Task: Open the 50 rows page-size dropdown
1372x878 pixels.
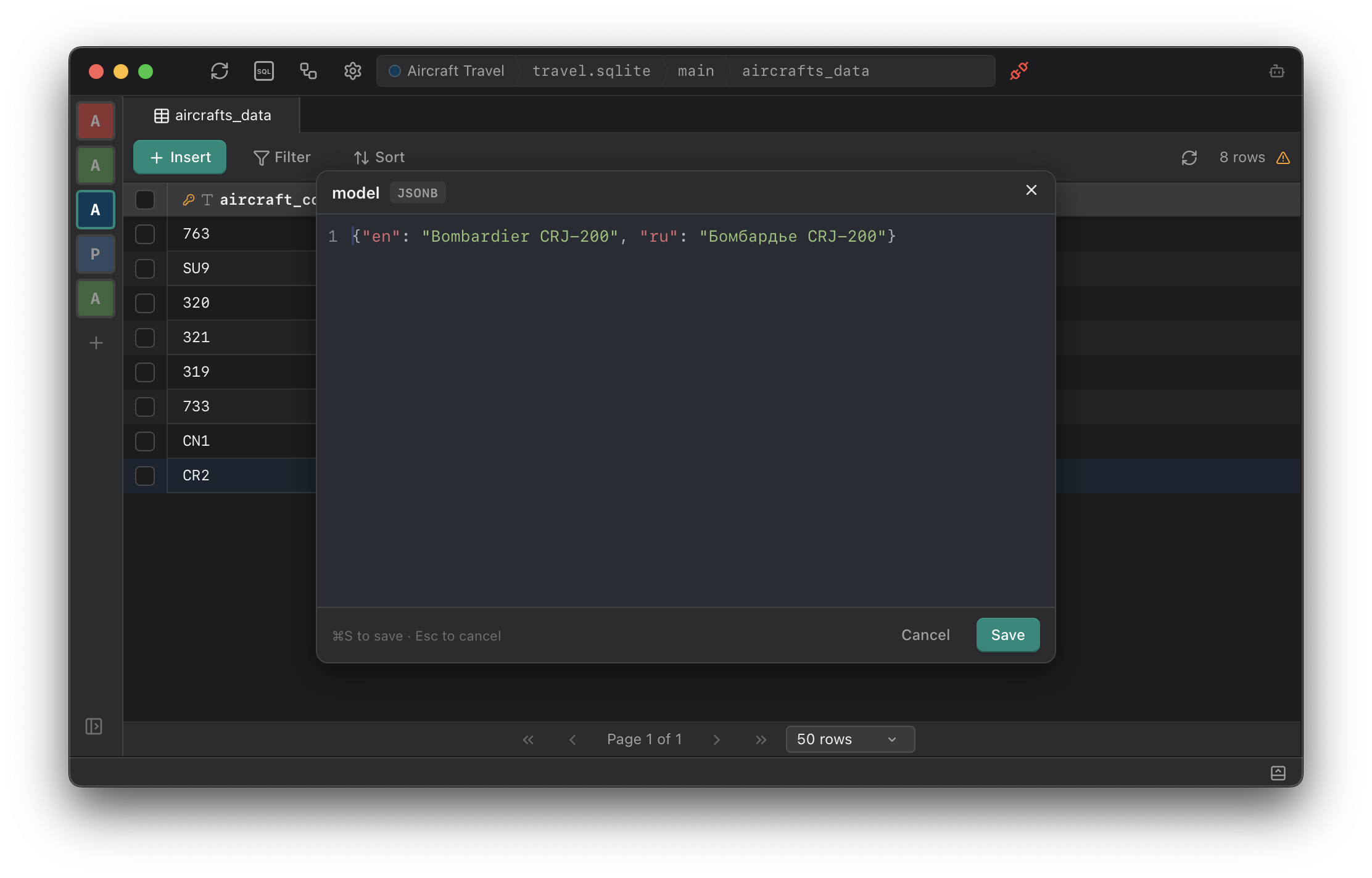Action: point(849,739)
